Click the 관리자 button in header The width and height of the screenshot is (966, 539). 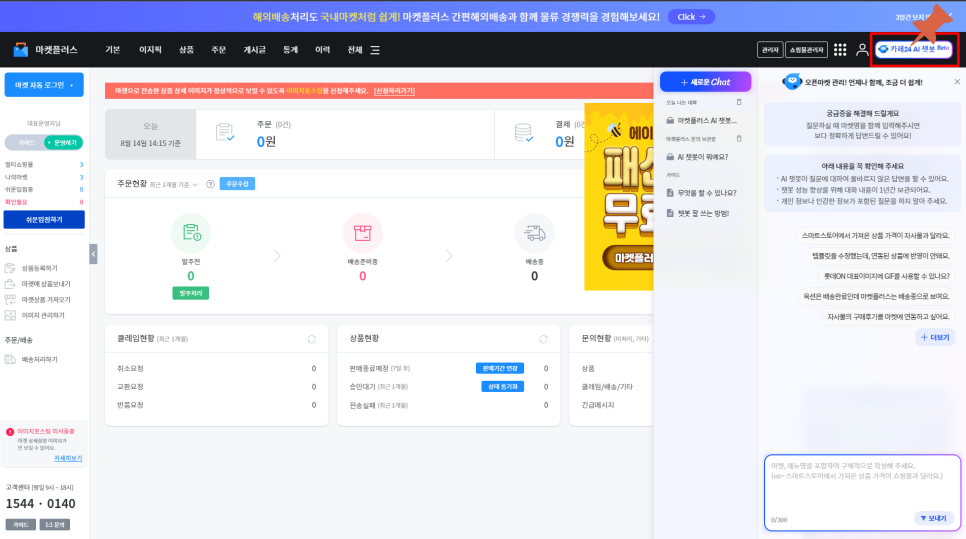770,50
